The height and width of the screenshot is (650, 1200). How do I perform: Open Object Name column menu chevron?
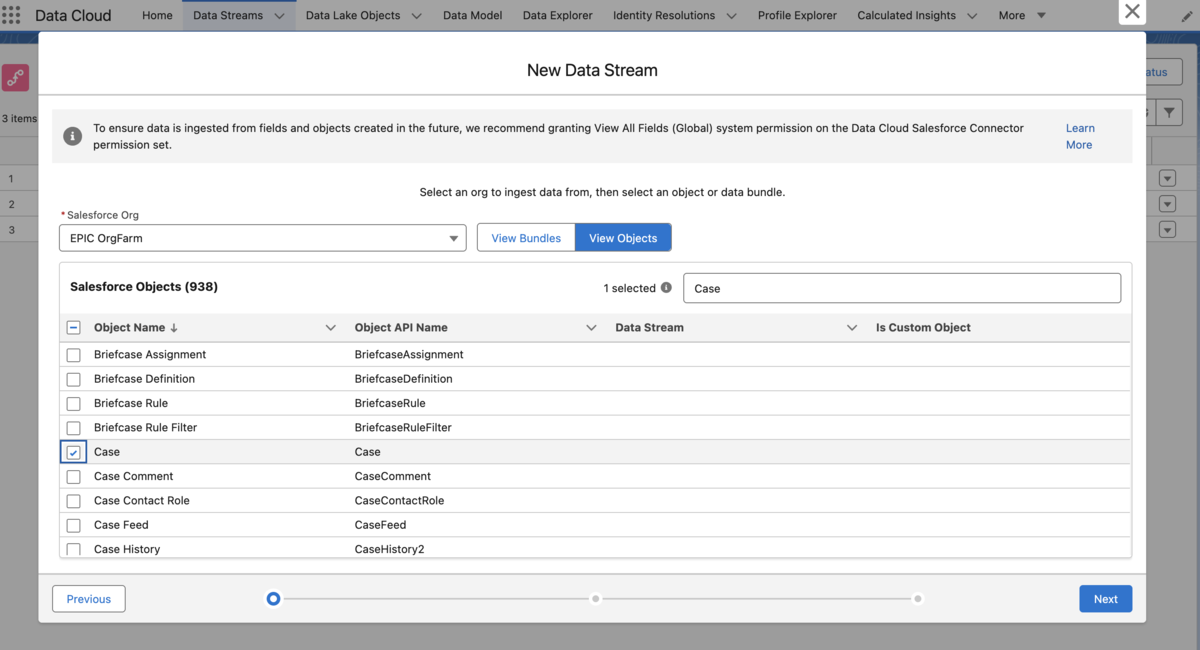point(331,328)
